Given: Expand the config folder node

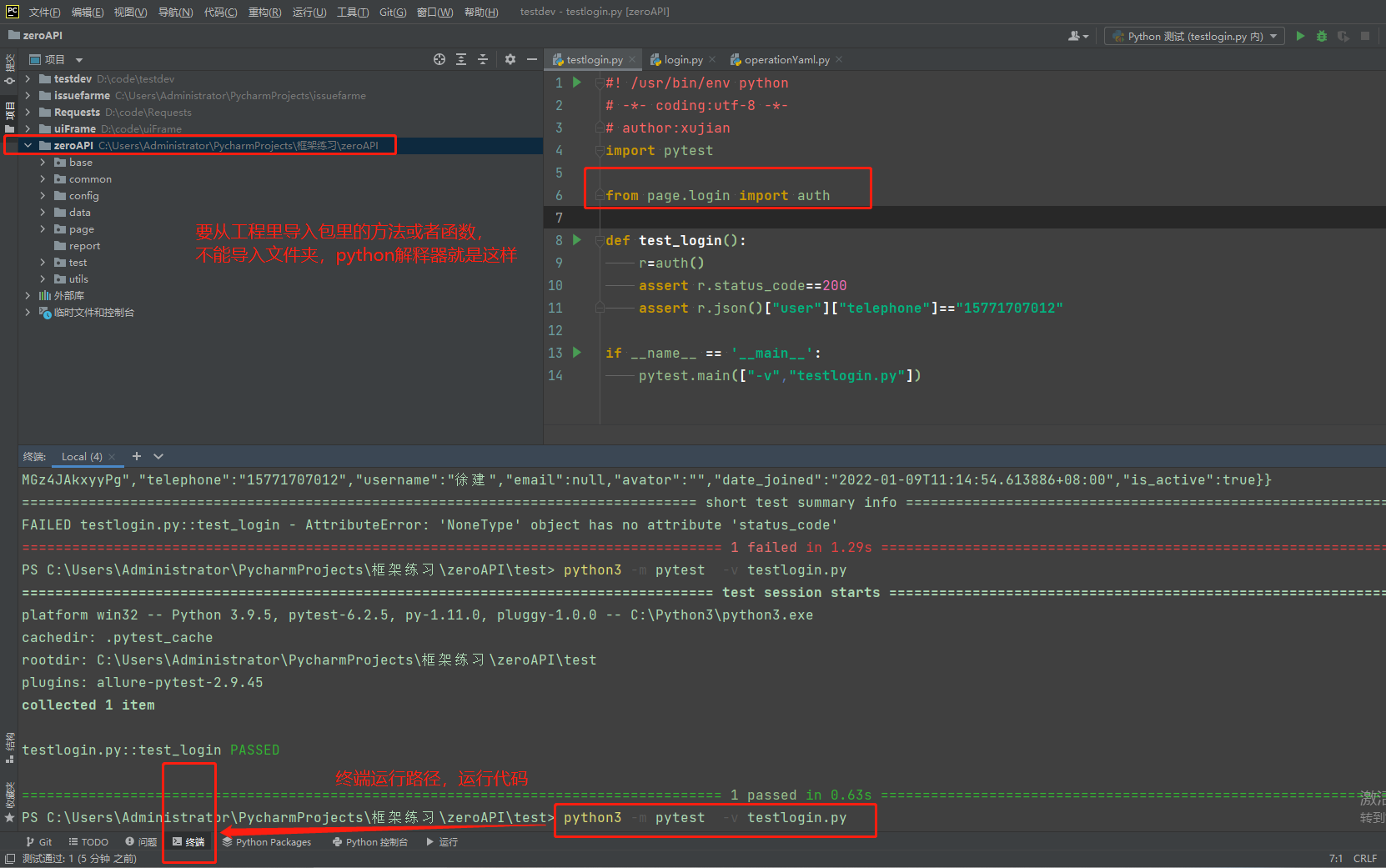Looking at the screenshot, I should 43,196.
